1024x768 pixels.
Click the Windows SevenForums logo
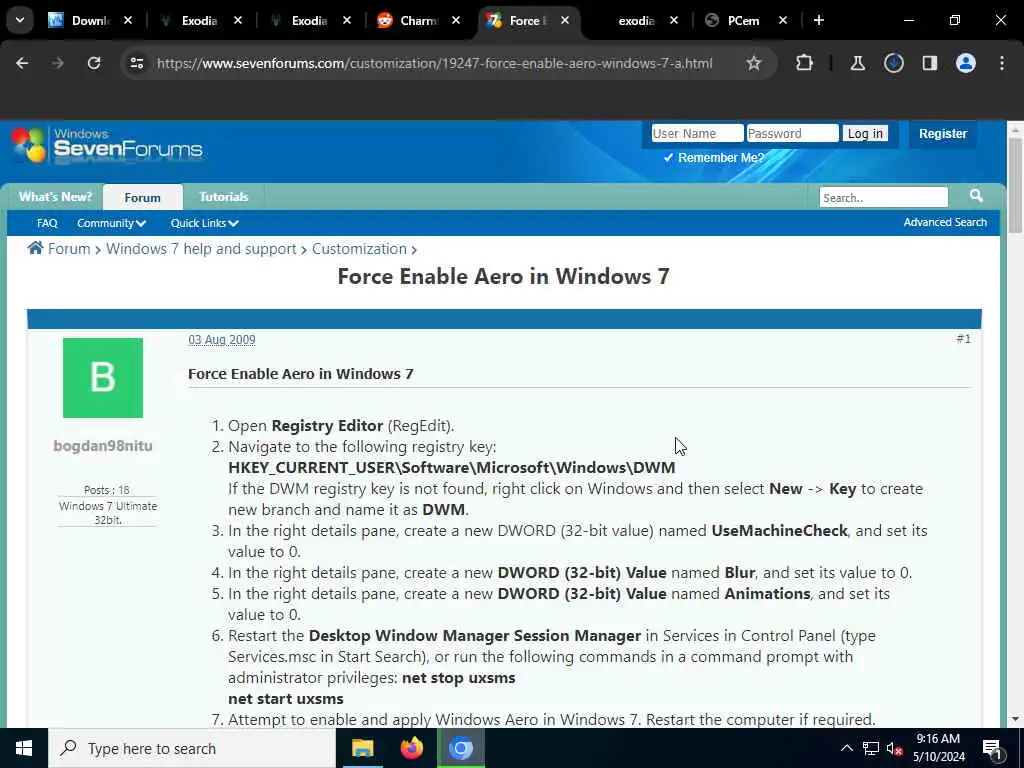(x=107, y=144)
